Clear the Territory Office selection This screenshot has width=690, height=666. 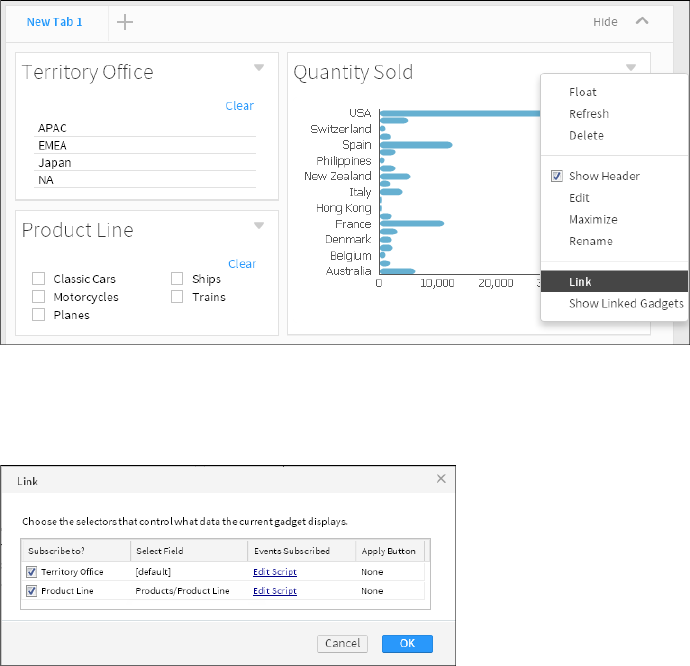pyautogui.click(x=239, y=106)
